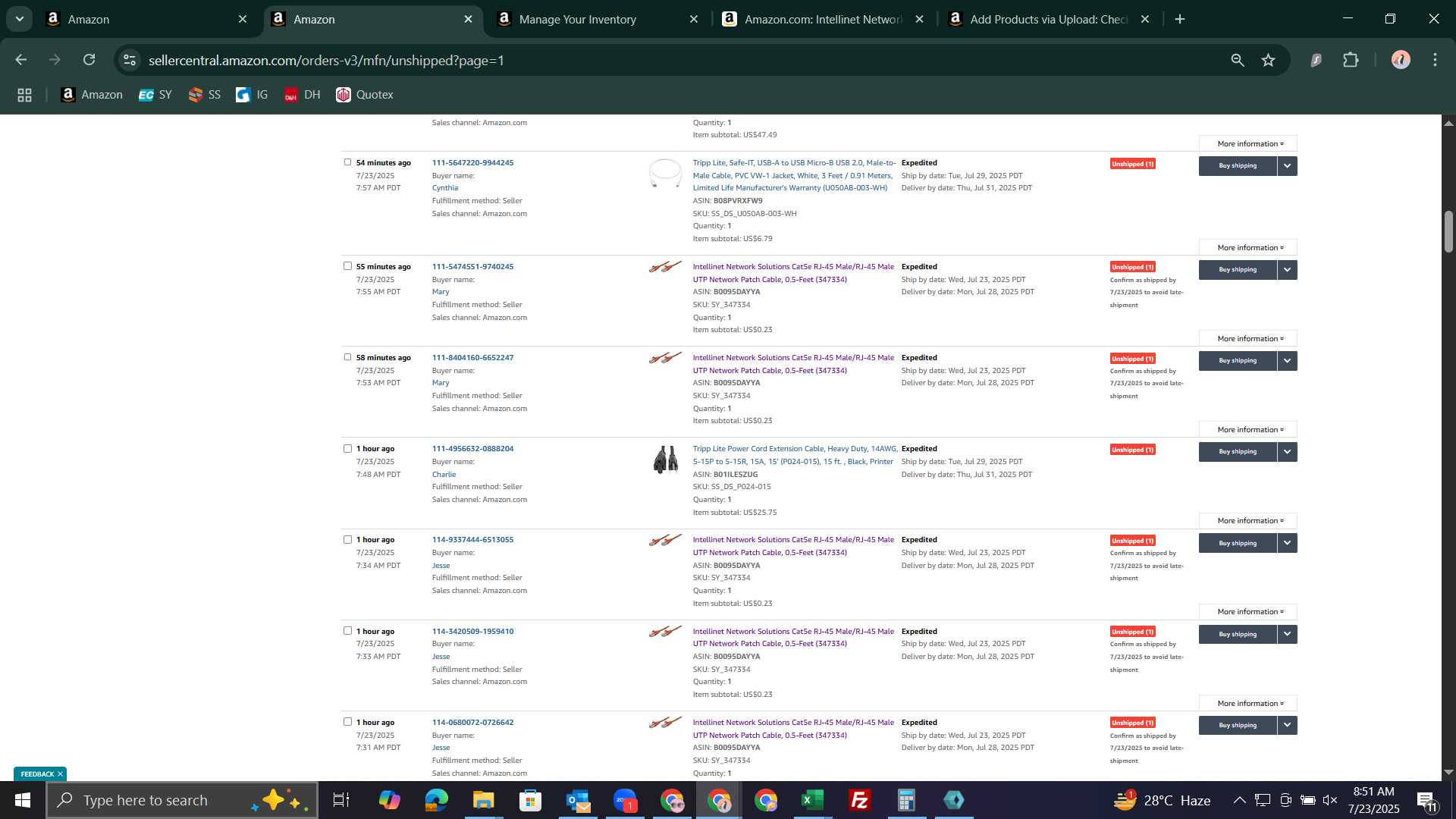Expand Buy shipping dropdown for order 114-3420509-1959410
This screenshot has height=819, width=1456.
coord(1287,634)
